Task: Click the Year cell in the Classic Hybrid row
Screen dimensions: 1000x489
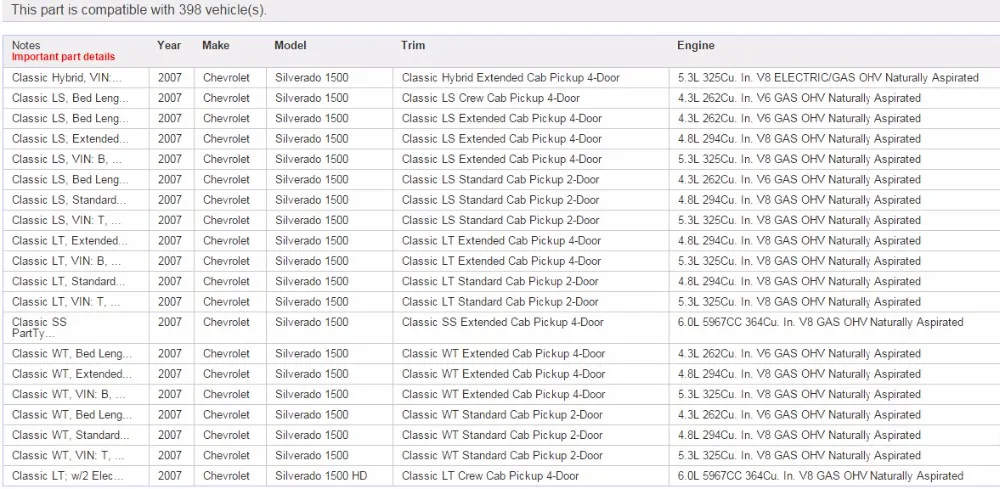Action: tap(170, 78)
